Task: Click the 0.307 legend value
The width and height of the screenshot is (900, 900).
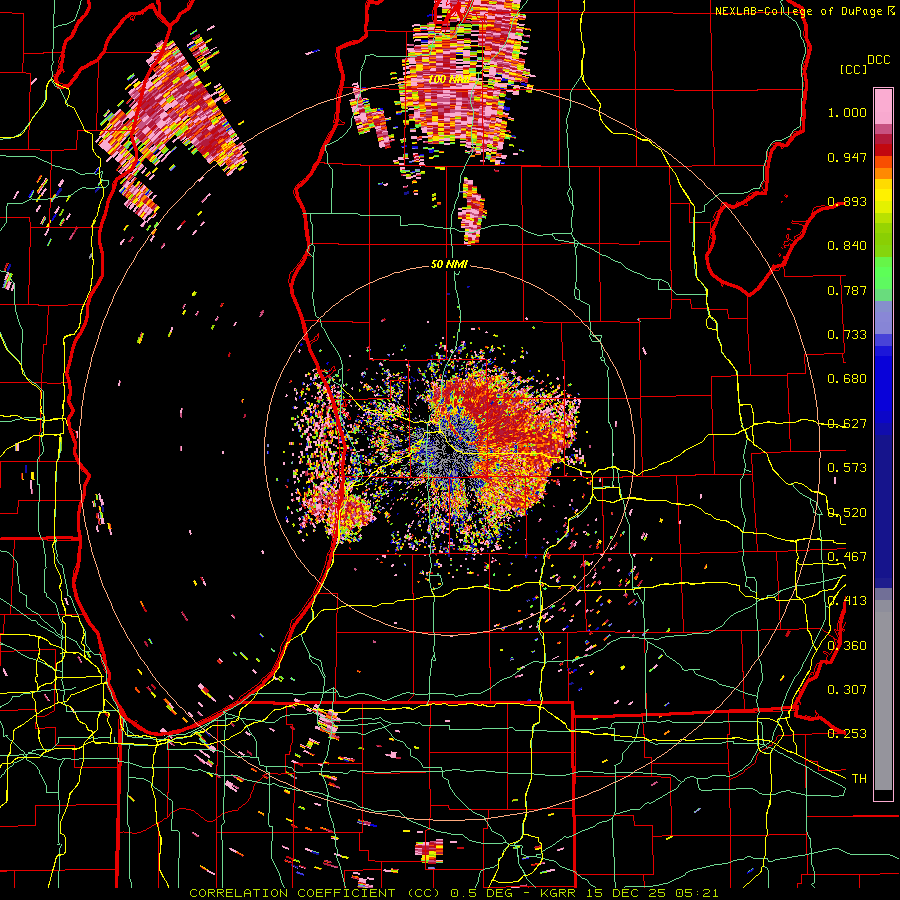Action: click(x=847, y=690)
